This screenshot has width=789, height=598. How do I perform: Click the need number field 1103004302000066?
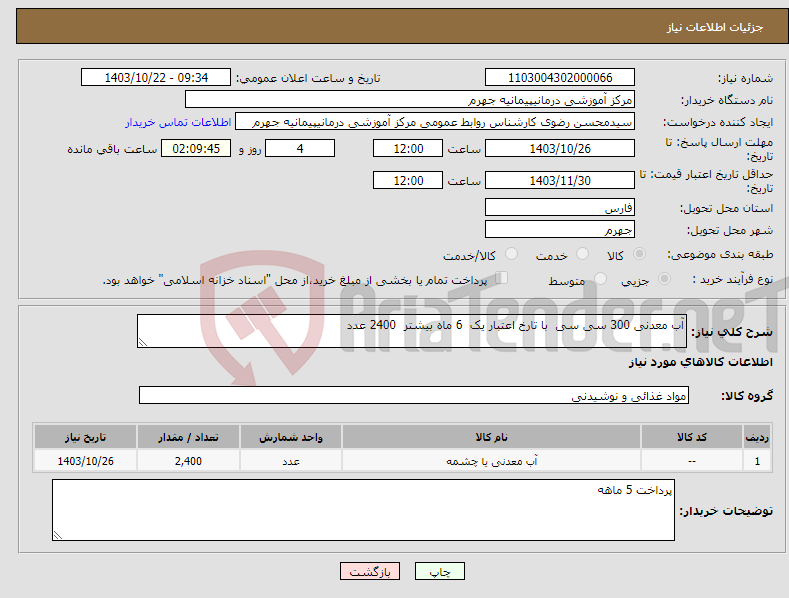point(560,78)
